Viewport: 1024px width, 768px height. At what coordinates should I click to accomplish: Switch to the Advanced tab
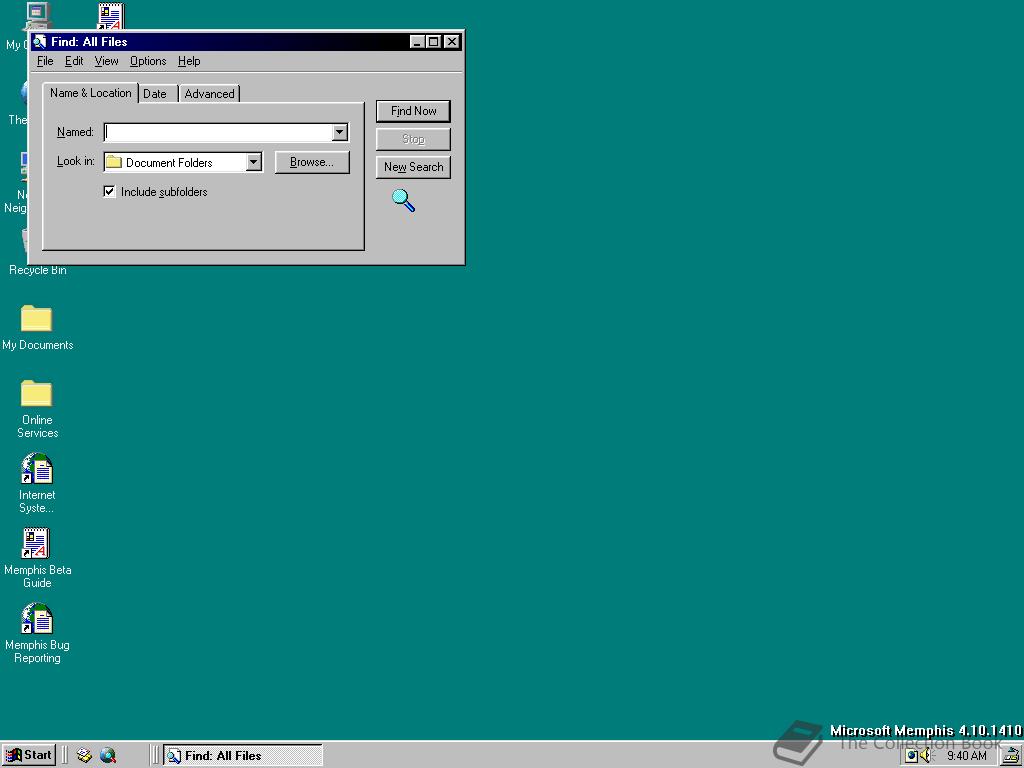209,93
